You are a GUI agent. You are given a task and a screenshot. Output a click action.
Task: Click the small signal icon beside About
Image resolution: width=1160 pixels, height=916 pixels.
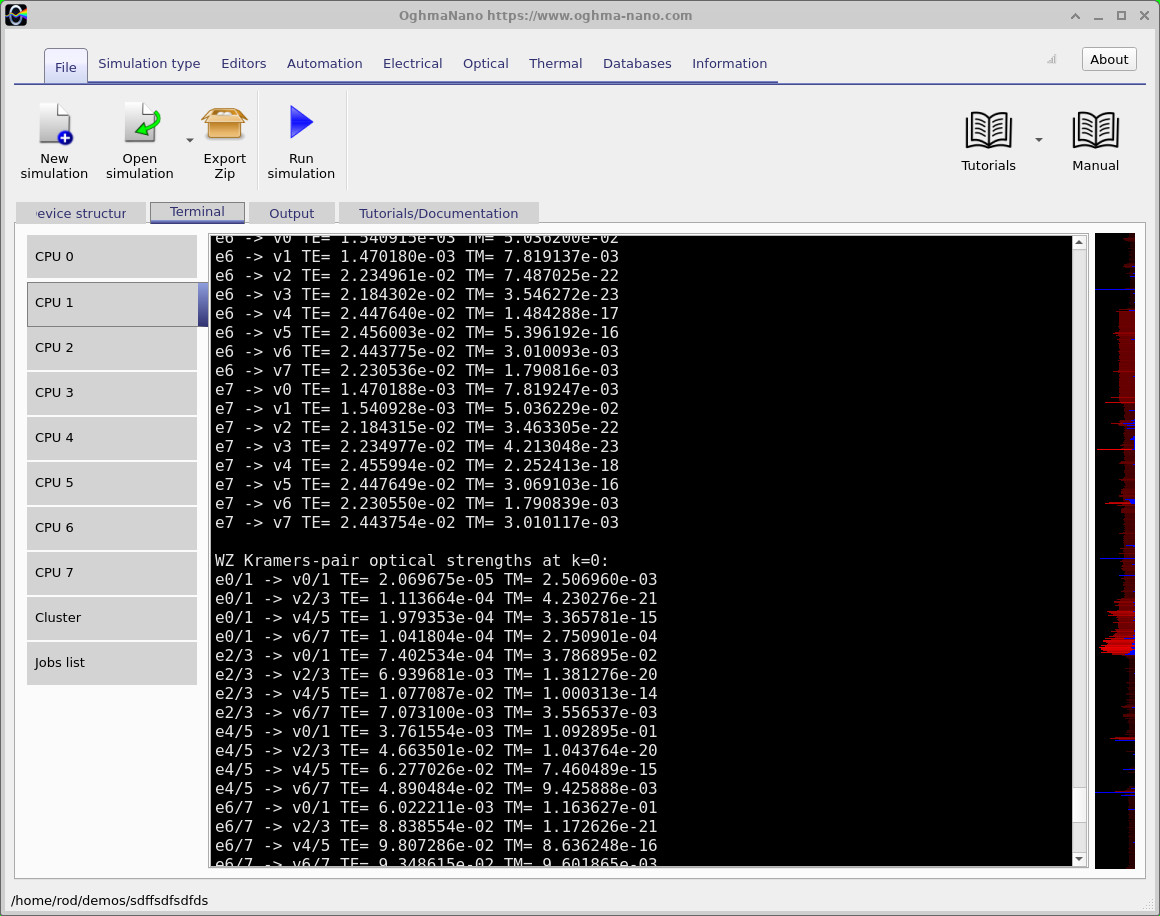coord(1051,59)
